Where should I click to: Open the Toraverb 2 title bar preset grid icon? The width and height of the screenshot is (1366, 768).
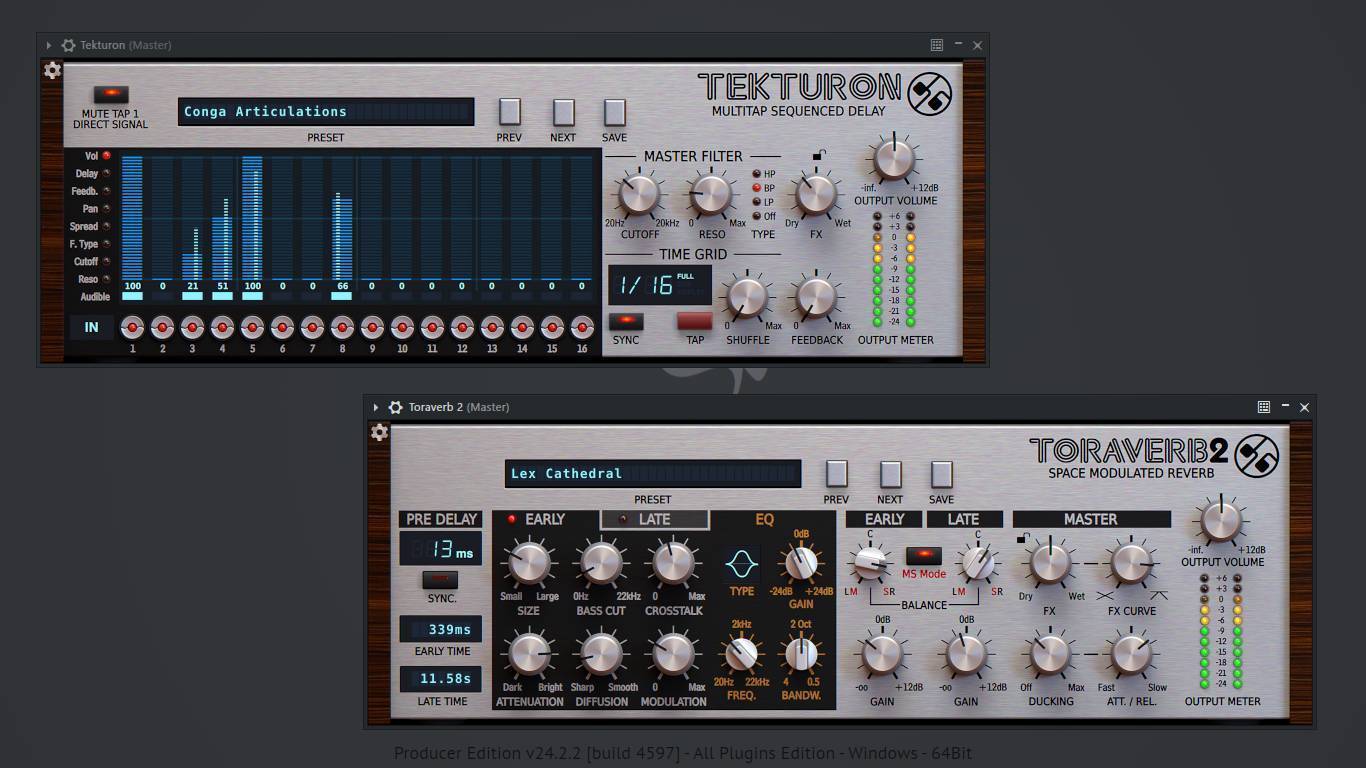(1263, 407)
